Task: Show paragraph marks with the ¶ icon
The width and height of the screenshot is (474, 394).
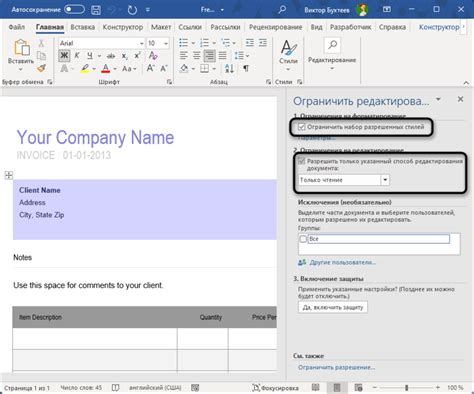Action: 246,68
